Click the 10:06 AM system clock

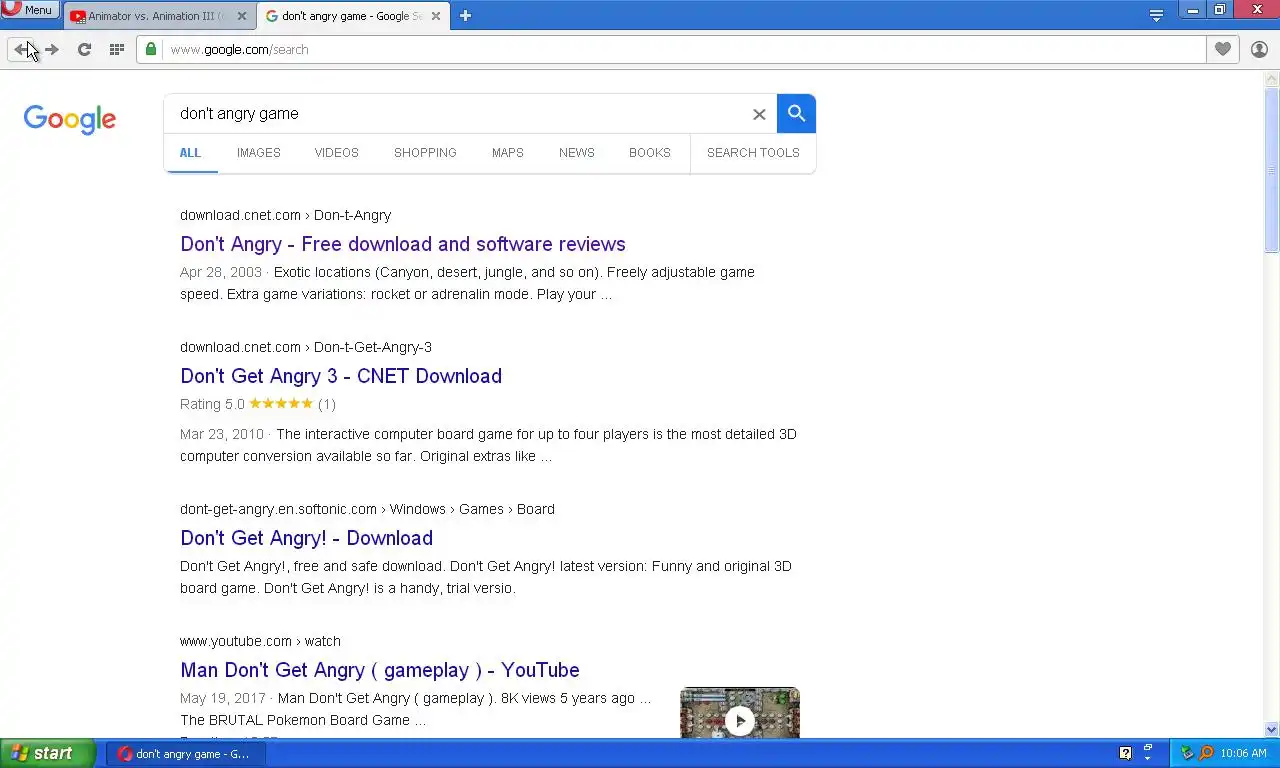pos(1244,753)
